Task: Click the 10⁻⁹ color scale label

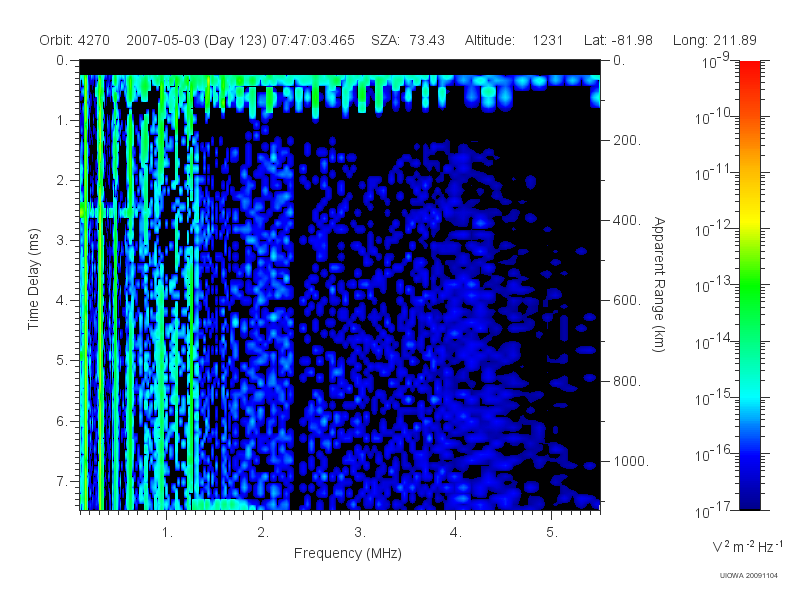Action: tap(716, 62)
